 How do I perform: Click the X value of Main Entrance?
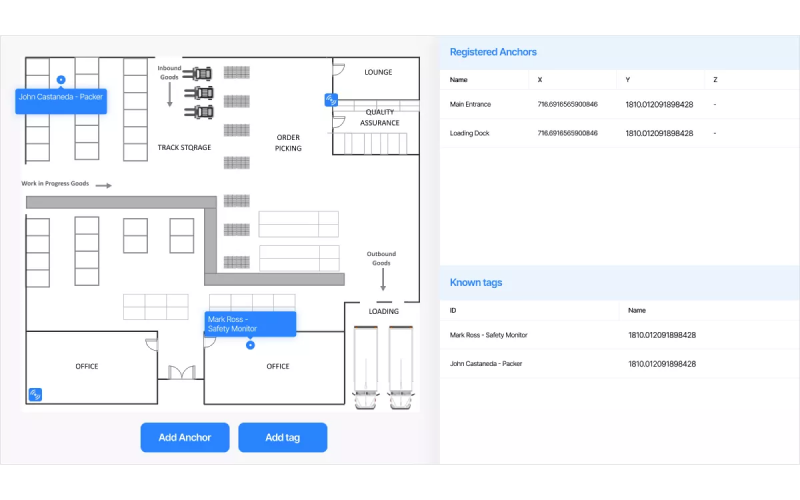coord(567,104)
